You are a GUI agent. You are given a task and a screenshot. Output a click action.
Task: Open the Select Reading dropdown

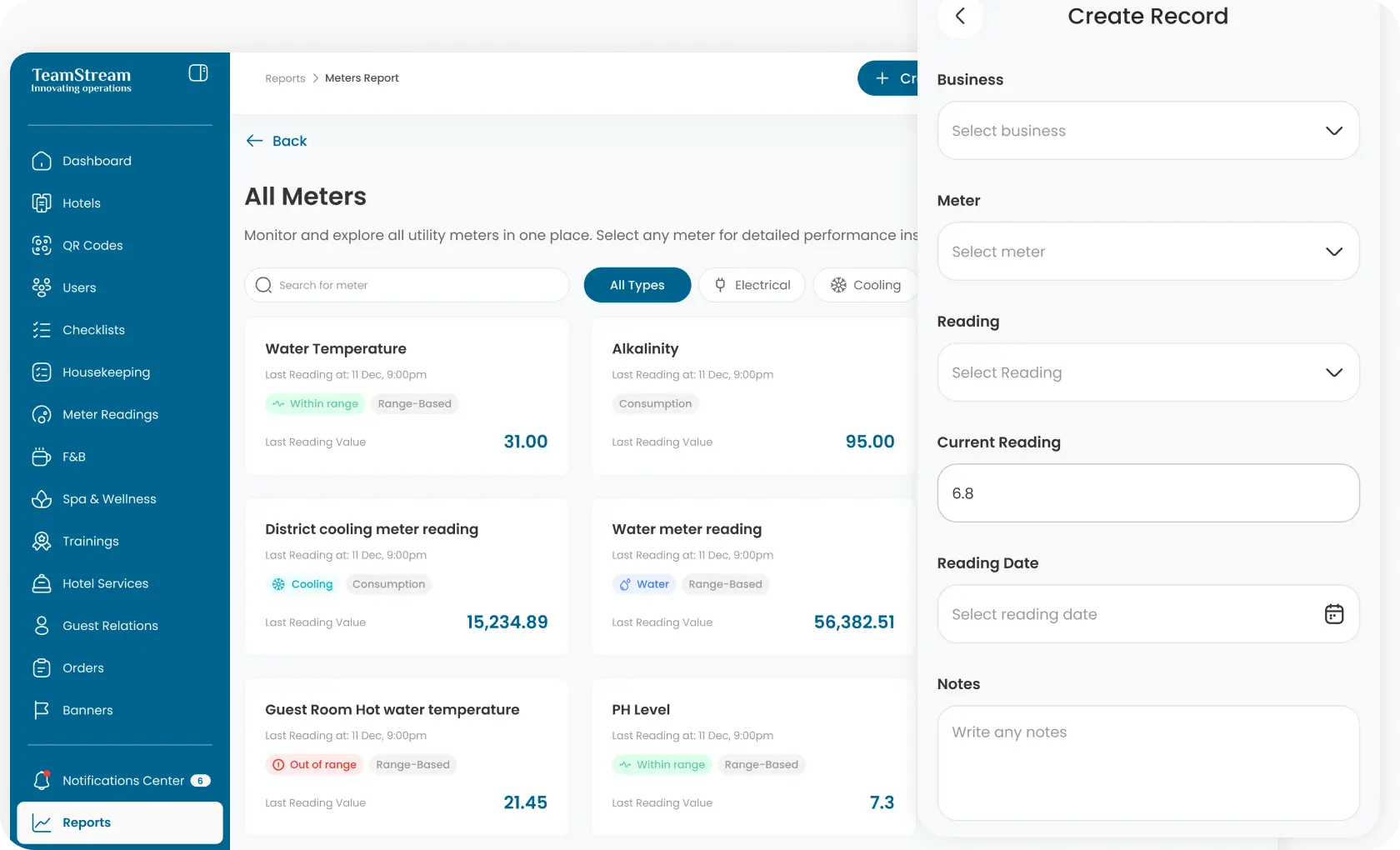point(1147,372)
